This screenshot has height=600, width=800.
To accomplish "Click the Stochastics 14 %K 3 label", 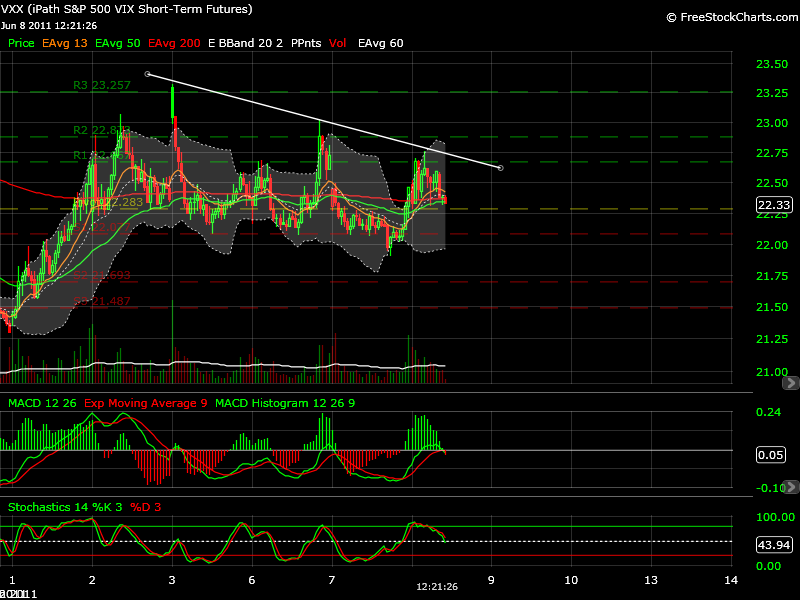I will tap(64, 507).
